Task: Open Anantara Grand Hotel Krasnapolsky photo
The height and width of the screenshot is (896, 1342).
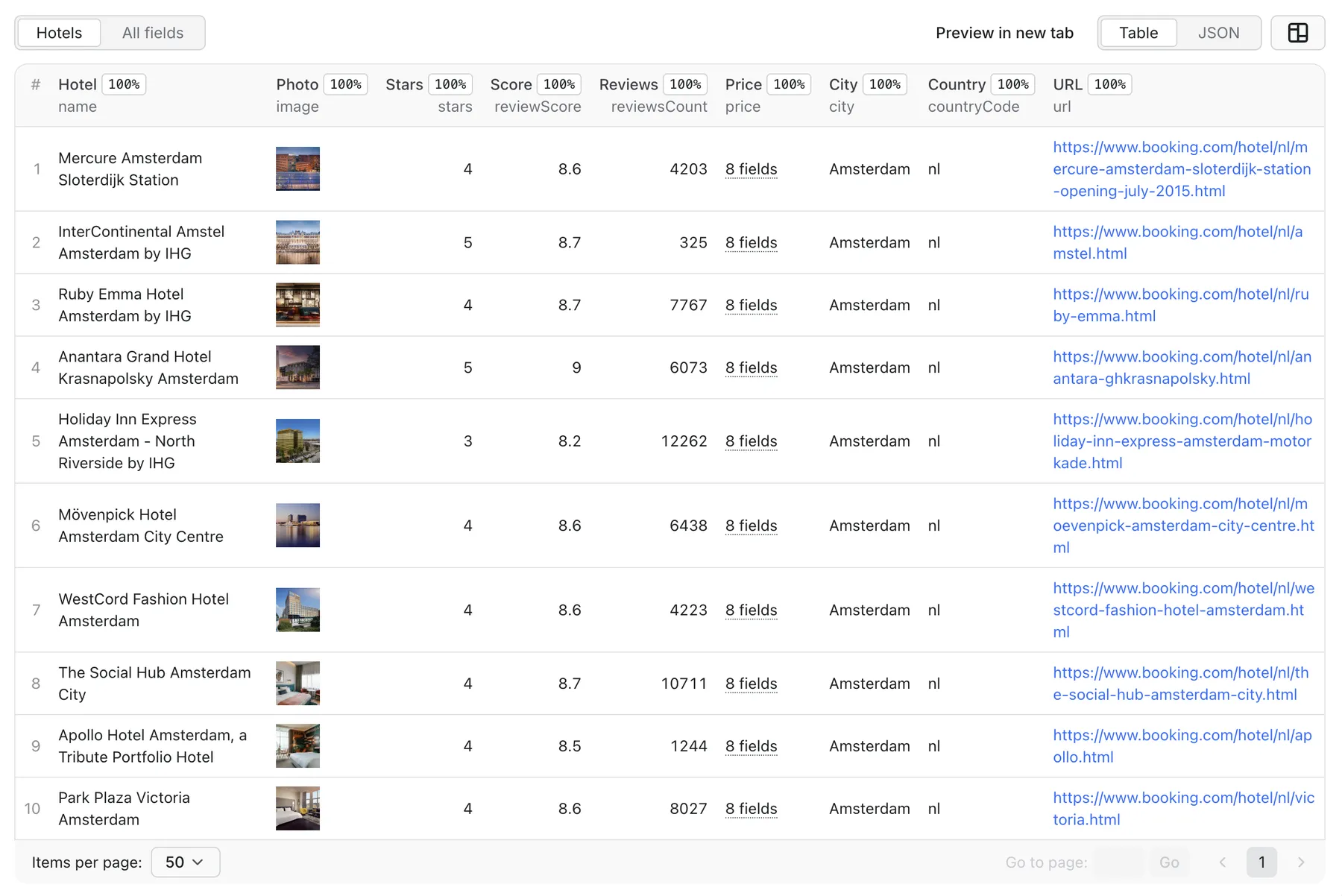Action: [x=297, y=367]
